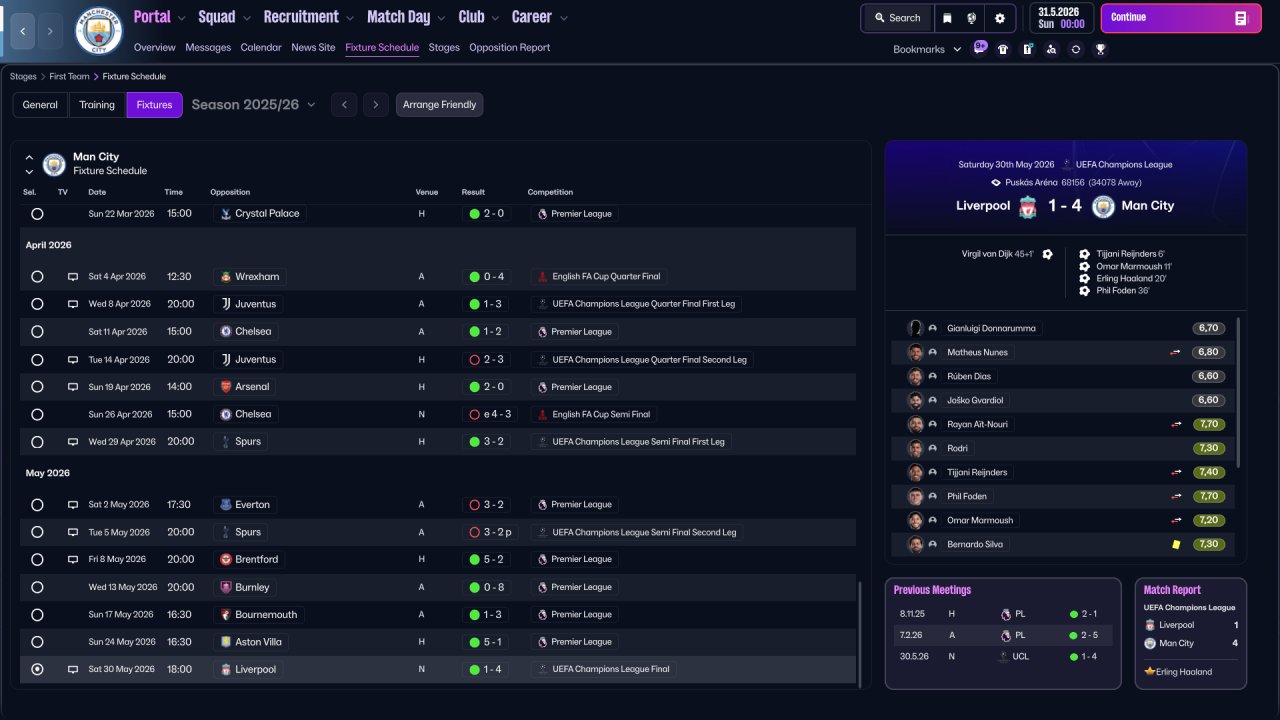Click Gianluigi Donnarumma's silhouette portrait
The width and height of the screenshot is (1280, 720).
[x=915, y=328]
